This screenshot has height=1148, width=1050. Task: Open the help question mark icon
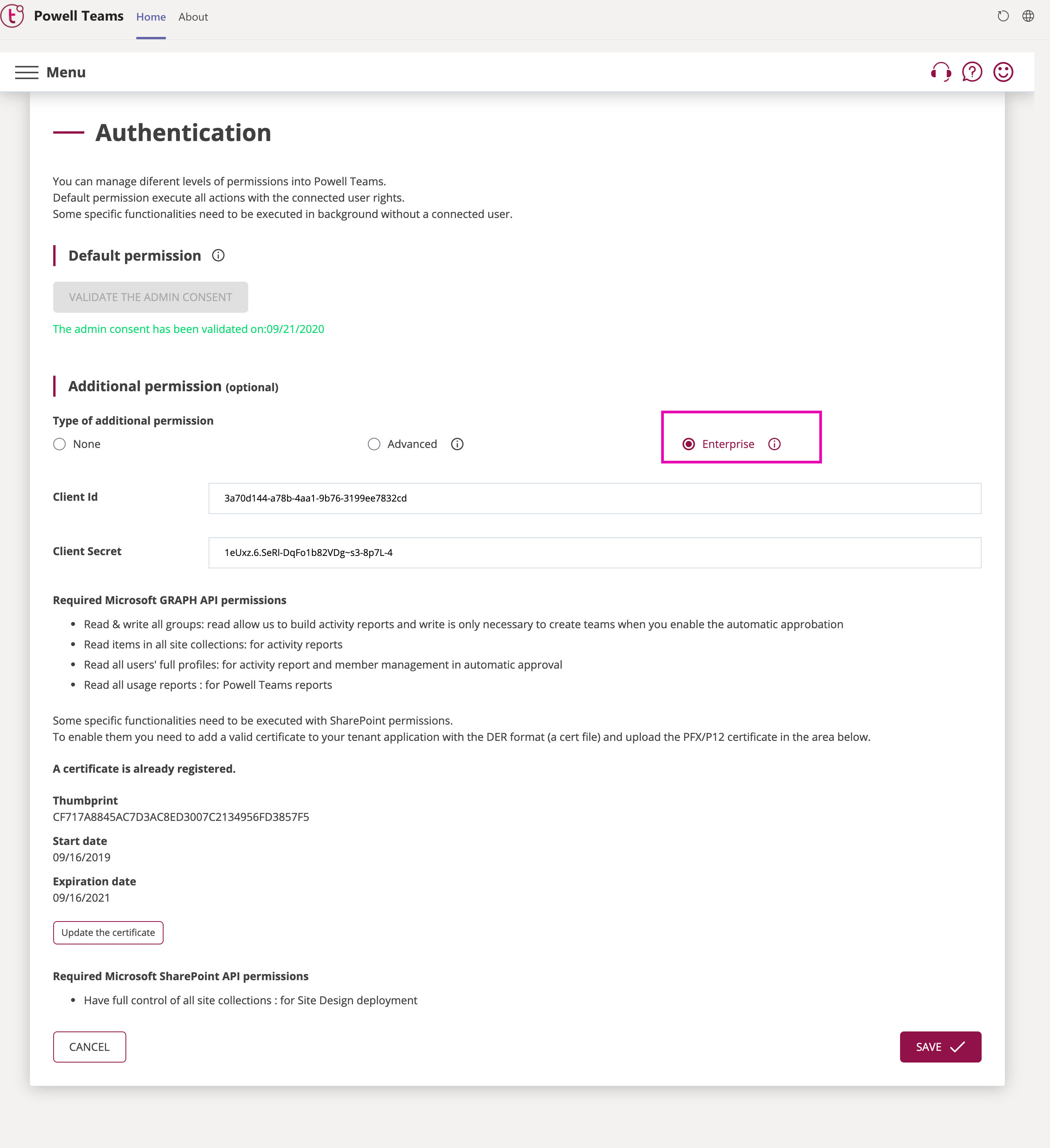[972, 72]
